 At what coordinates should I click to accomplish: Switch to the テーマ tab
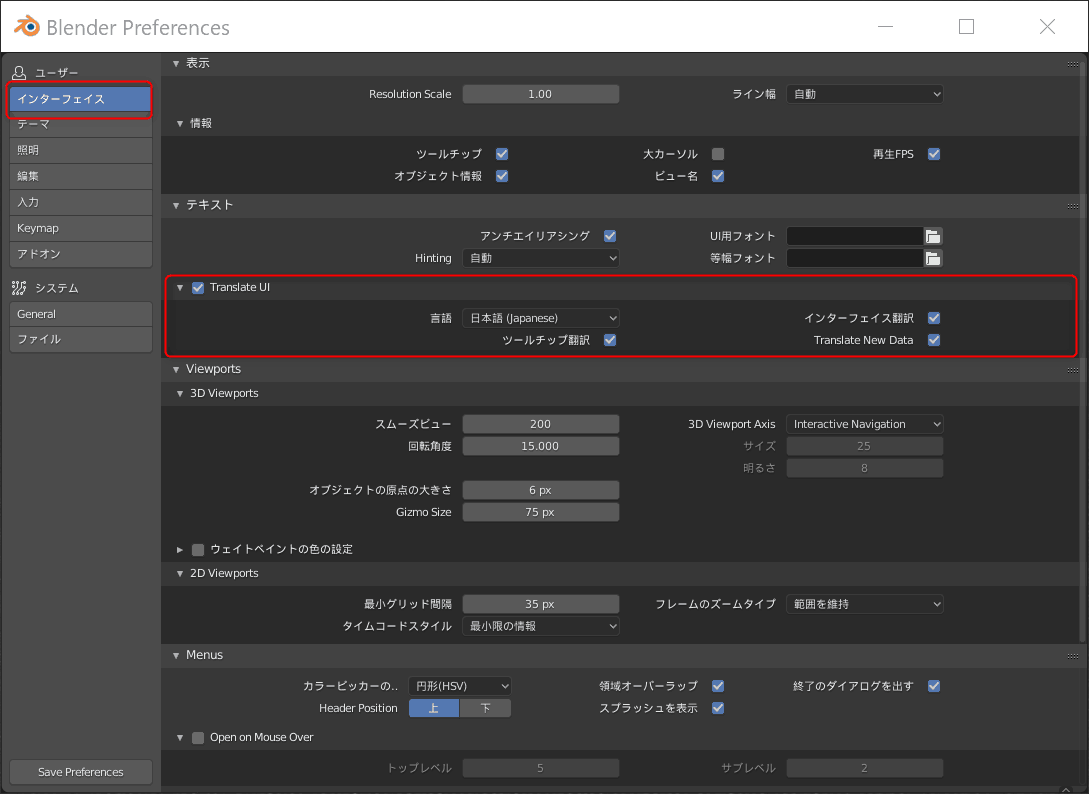pyautogui.click(x=81, y=125)
